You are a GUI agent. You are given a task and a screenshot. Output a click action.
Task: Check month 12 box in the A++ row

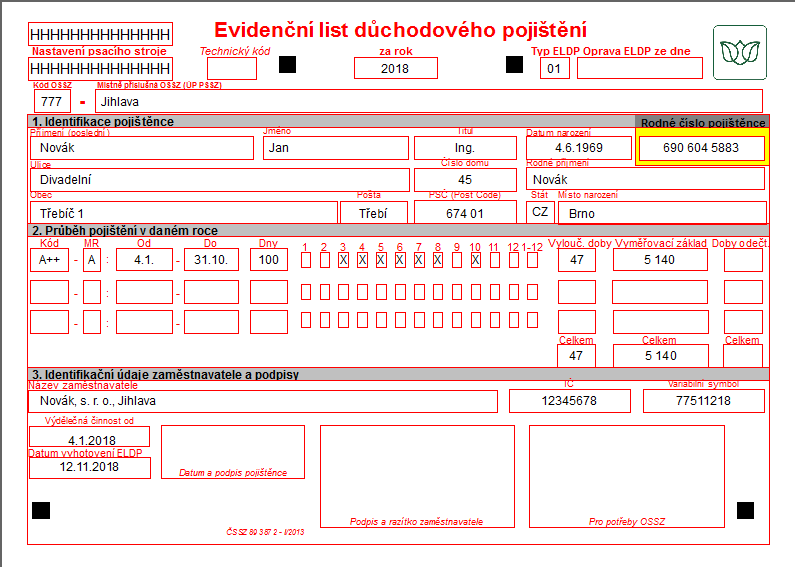(514, 260)
